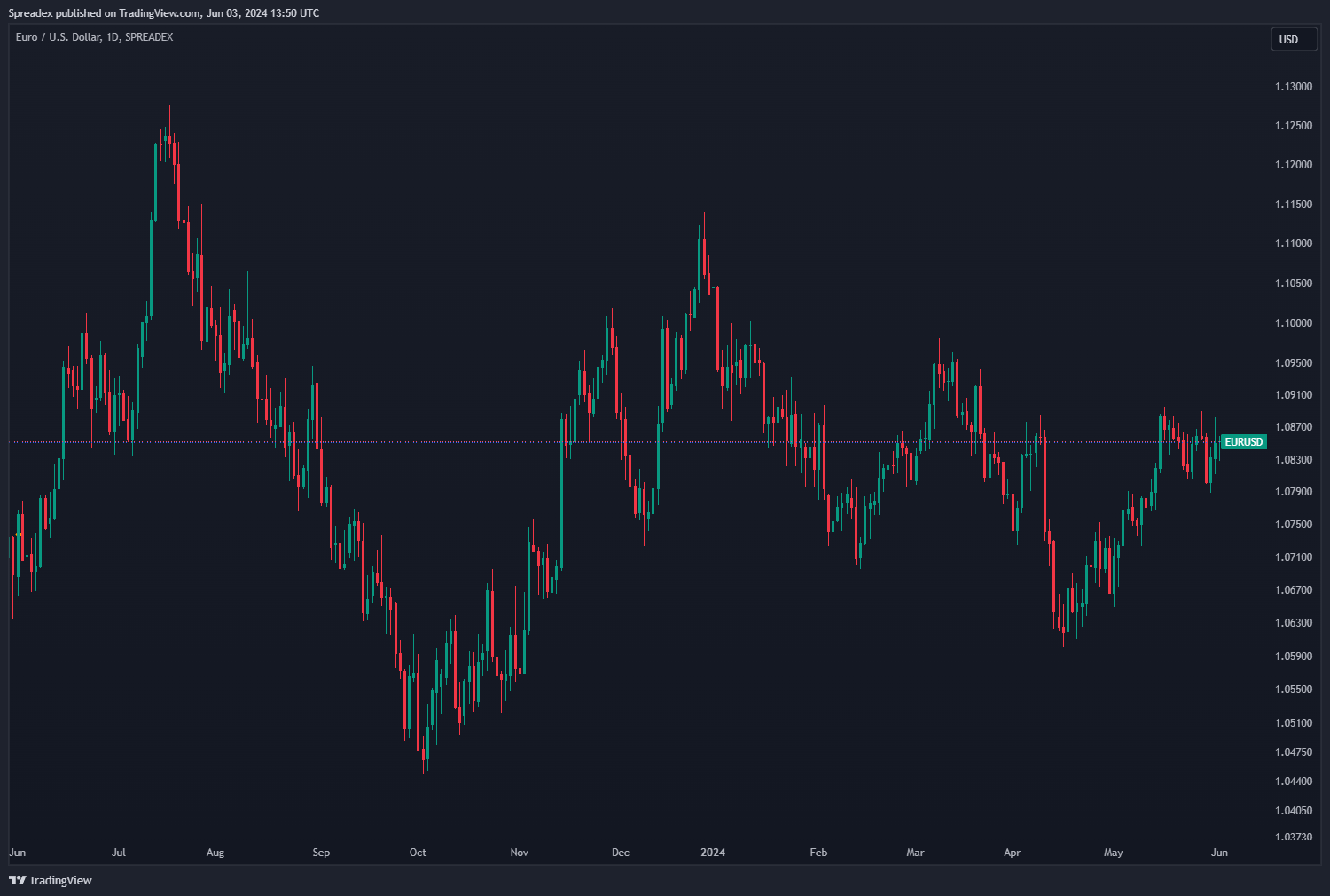Click the 1.07900 price axis label
Screen dimensions: 1330x896
pyautogui.click(x=1294, y=492)
